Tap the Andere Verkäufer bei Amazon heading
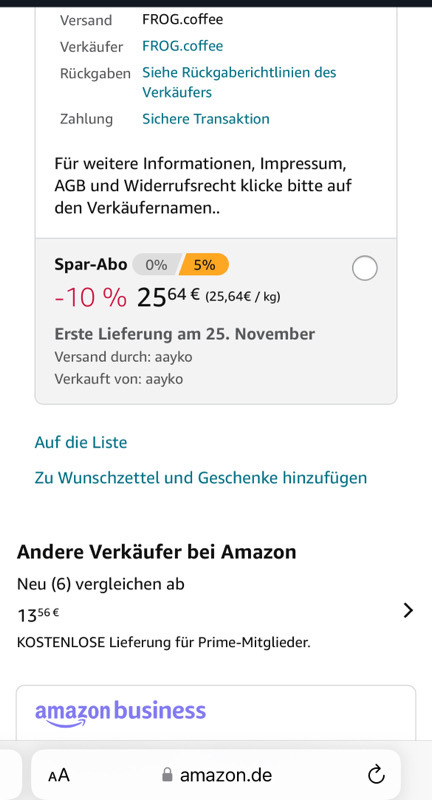Screen dimensions: 432x800 click(157, 552)
